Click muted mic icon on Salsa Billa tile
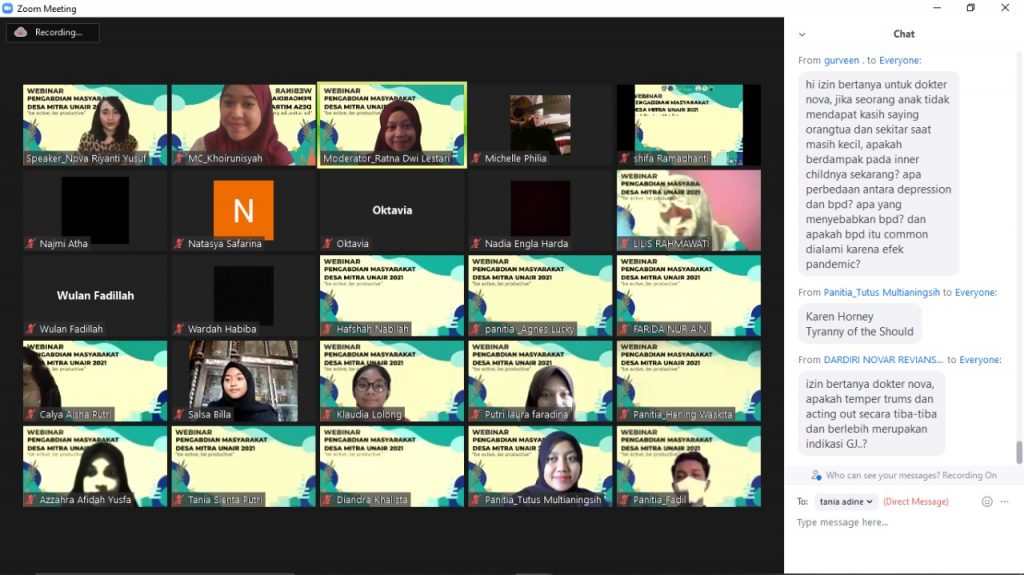The image size is (1024, 575). point(179,415)
